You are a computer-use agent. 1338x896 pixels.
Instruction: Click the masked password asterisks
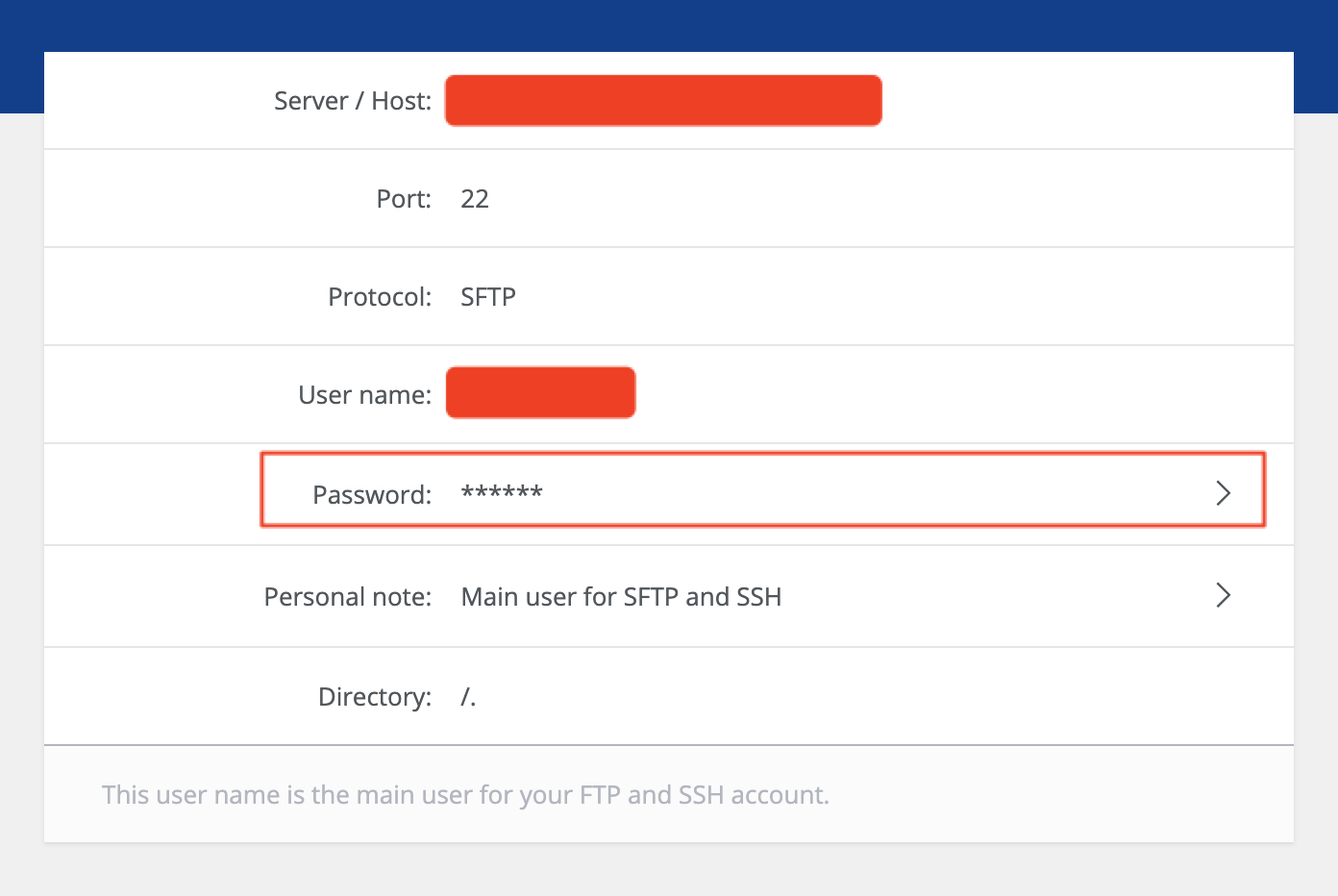[x=502, y=493]
